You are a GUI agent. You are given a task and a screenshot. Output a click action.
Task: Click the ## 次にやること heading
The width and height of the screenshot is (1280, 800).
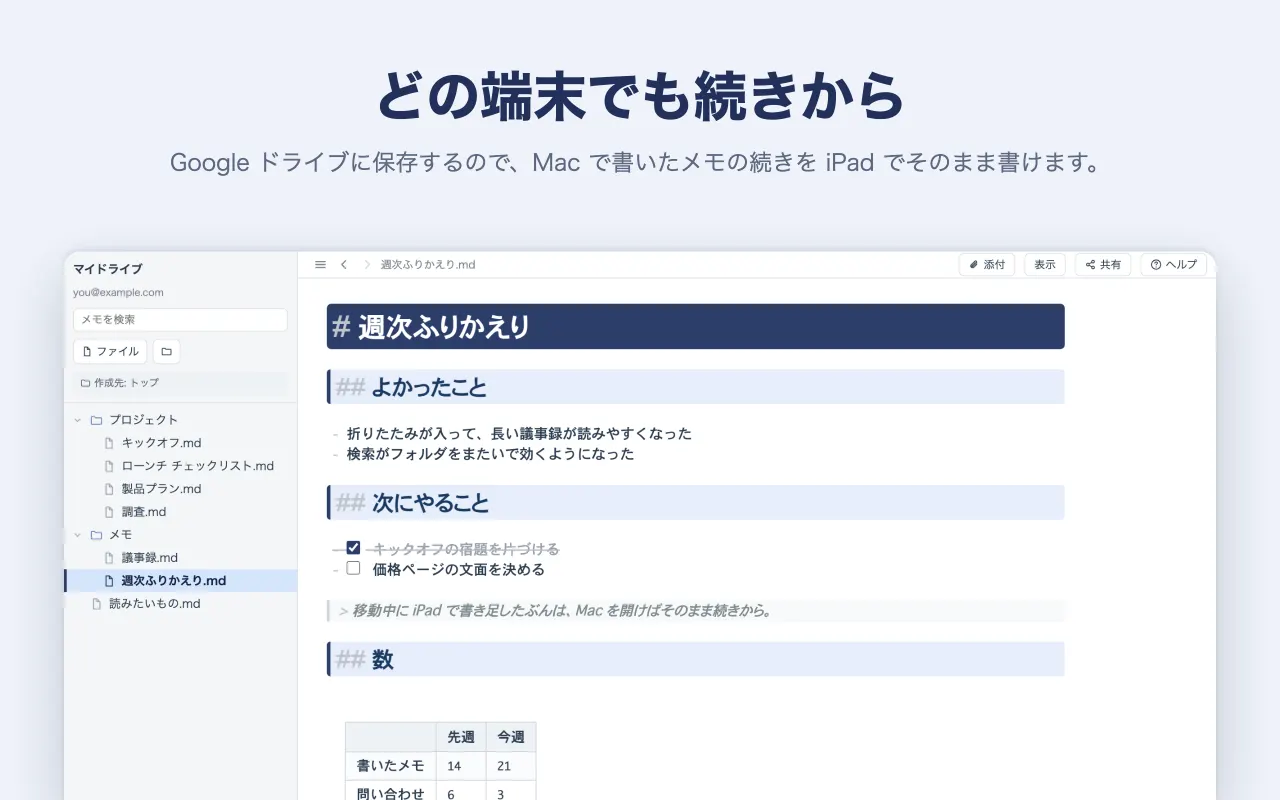695,503
